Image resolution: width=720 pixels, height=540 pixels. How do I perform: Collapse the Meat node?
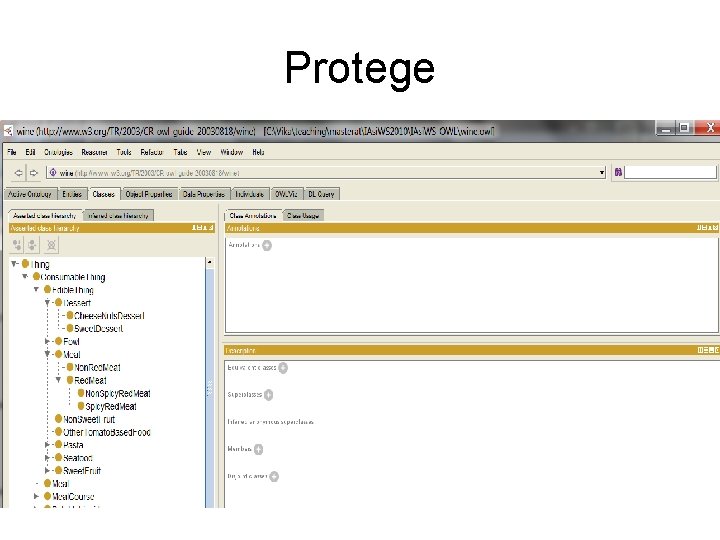click(x=47, y=354)
